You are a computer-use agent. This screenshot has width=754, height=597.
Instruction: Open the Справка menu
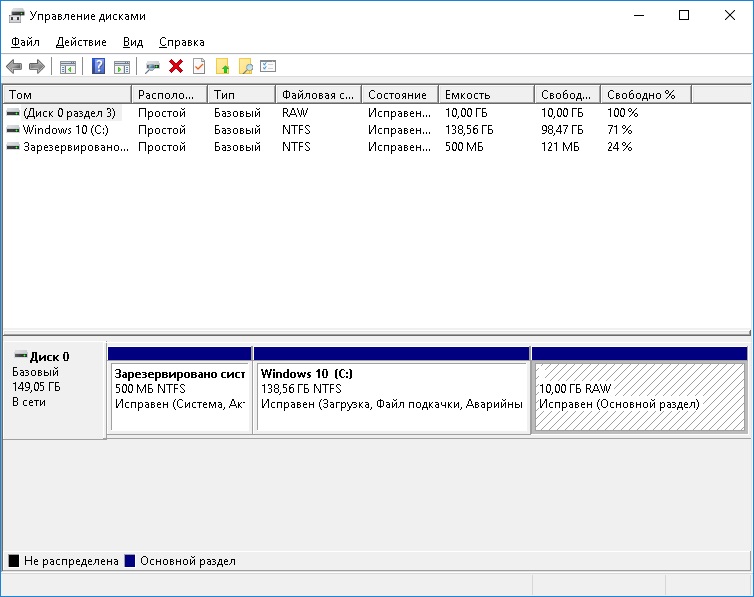pos(182,42)
